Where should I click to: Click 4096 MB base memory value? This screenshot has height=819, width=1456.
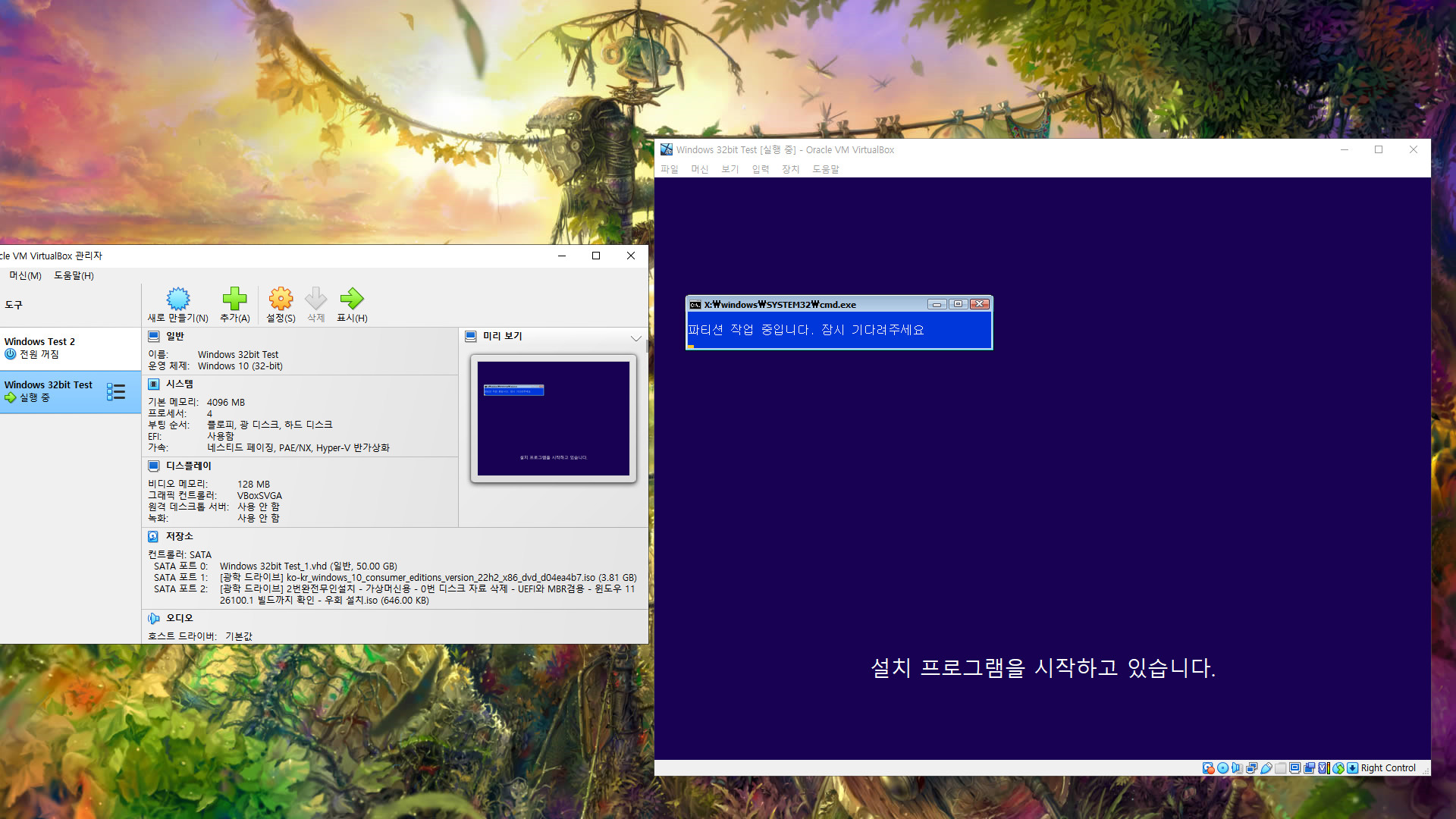[226, 403]
